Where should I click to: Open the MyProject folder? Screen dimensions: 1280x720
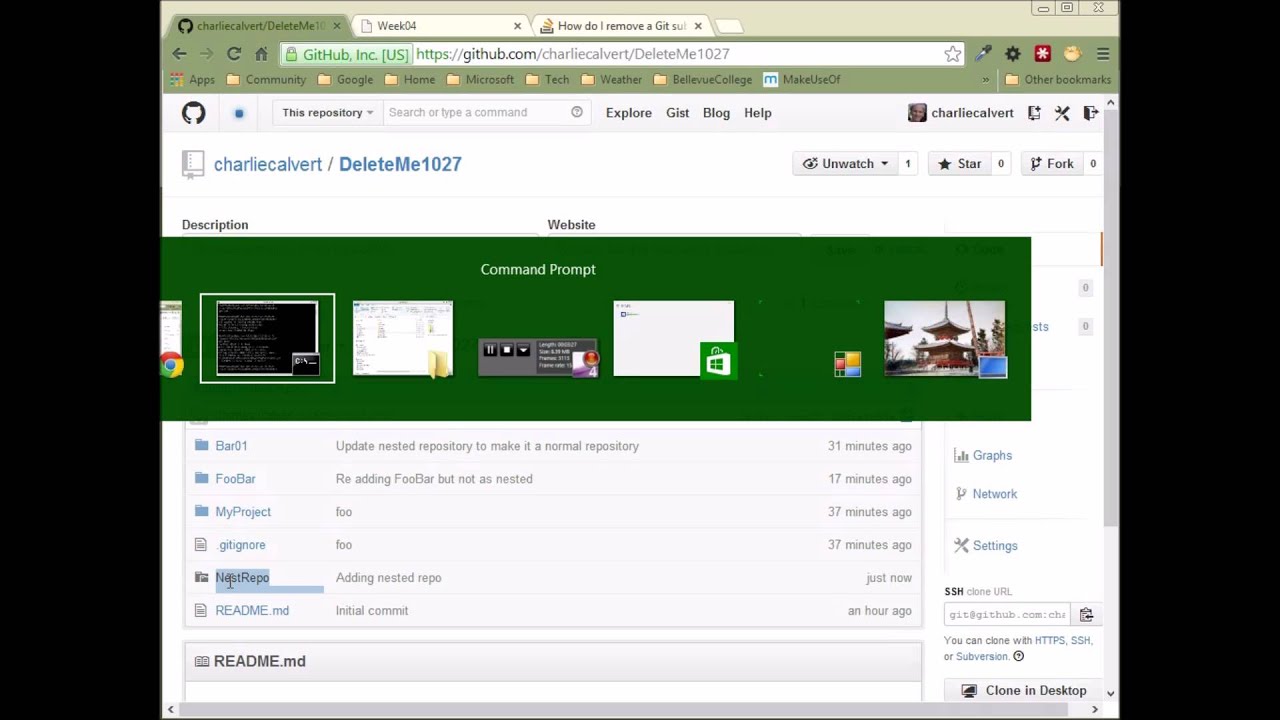[243, 512]
